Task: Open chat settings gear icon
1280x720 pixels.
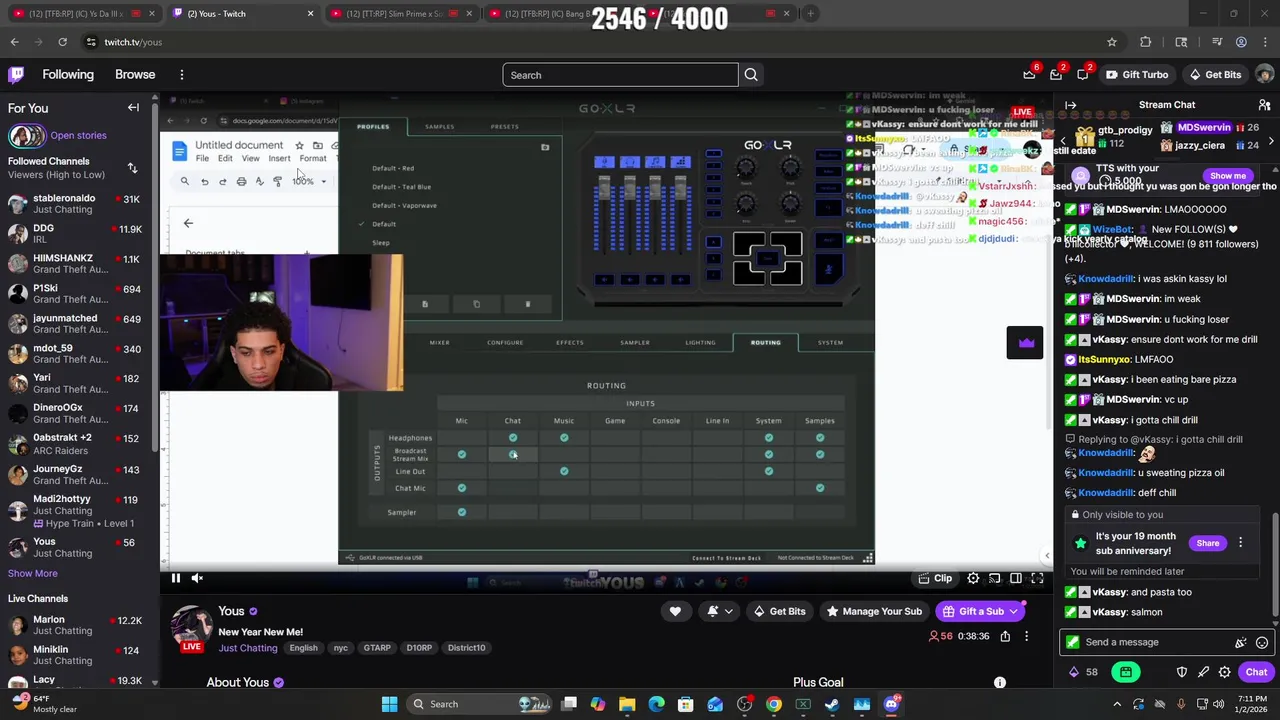Action: point(1224,672)
